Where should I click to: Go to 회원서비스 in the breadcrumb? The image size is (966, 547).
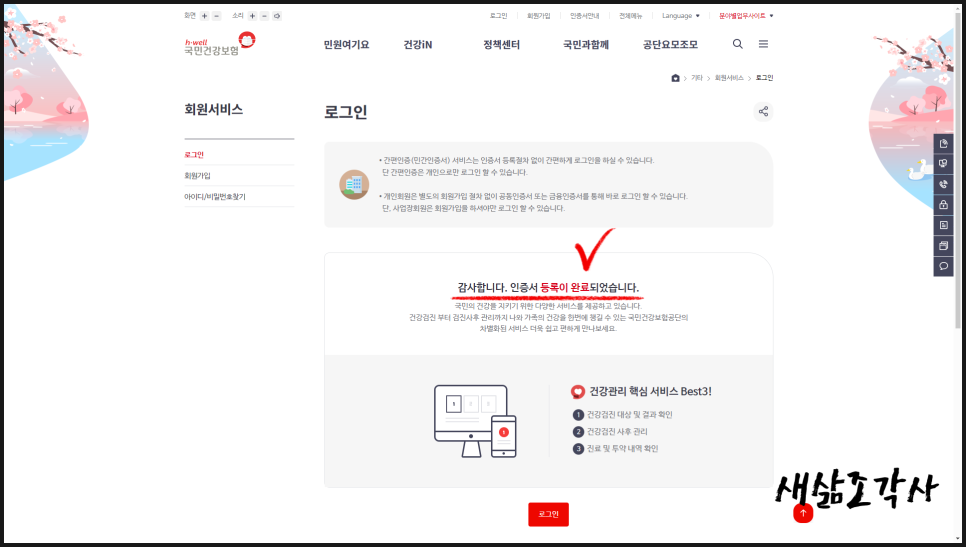[x=729, y=78]
